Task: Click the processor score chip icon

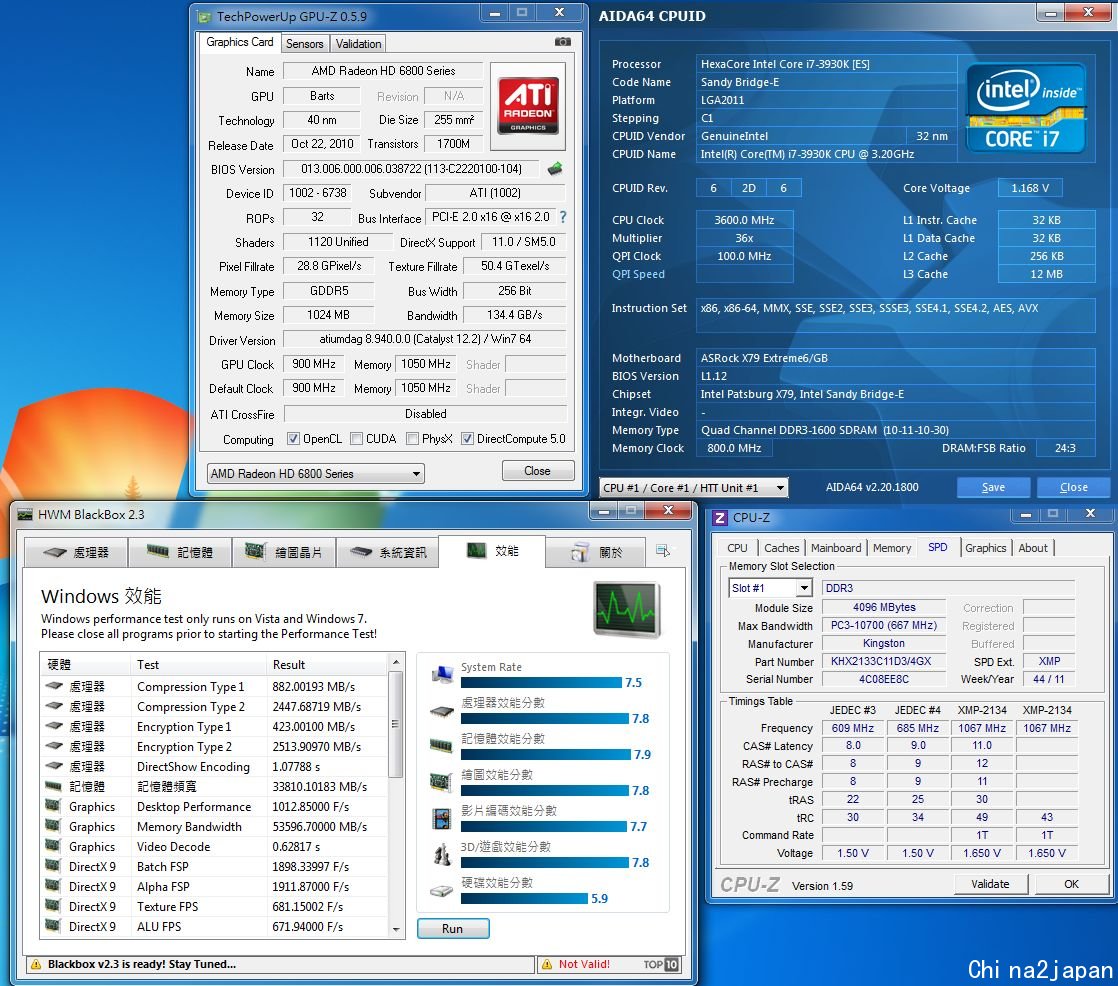Action: (443, 711)
